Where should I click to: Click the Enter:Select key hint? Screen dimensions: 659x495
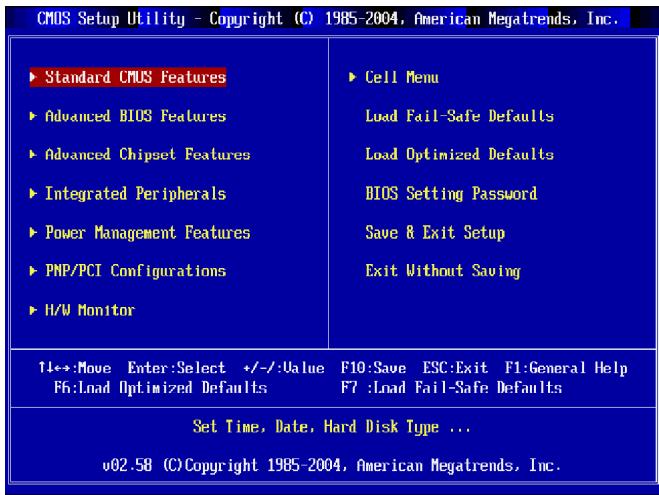(177, 368)
